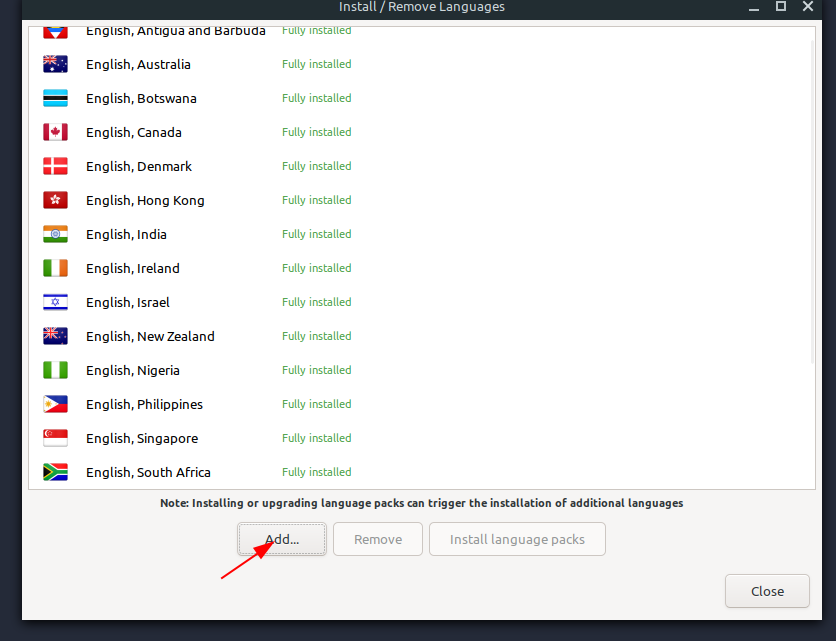
Task: Select the 'English, Botswana' row
Action: tap(420, 99)
